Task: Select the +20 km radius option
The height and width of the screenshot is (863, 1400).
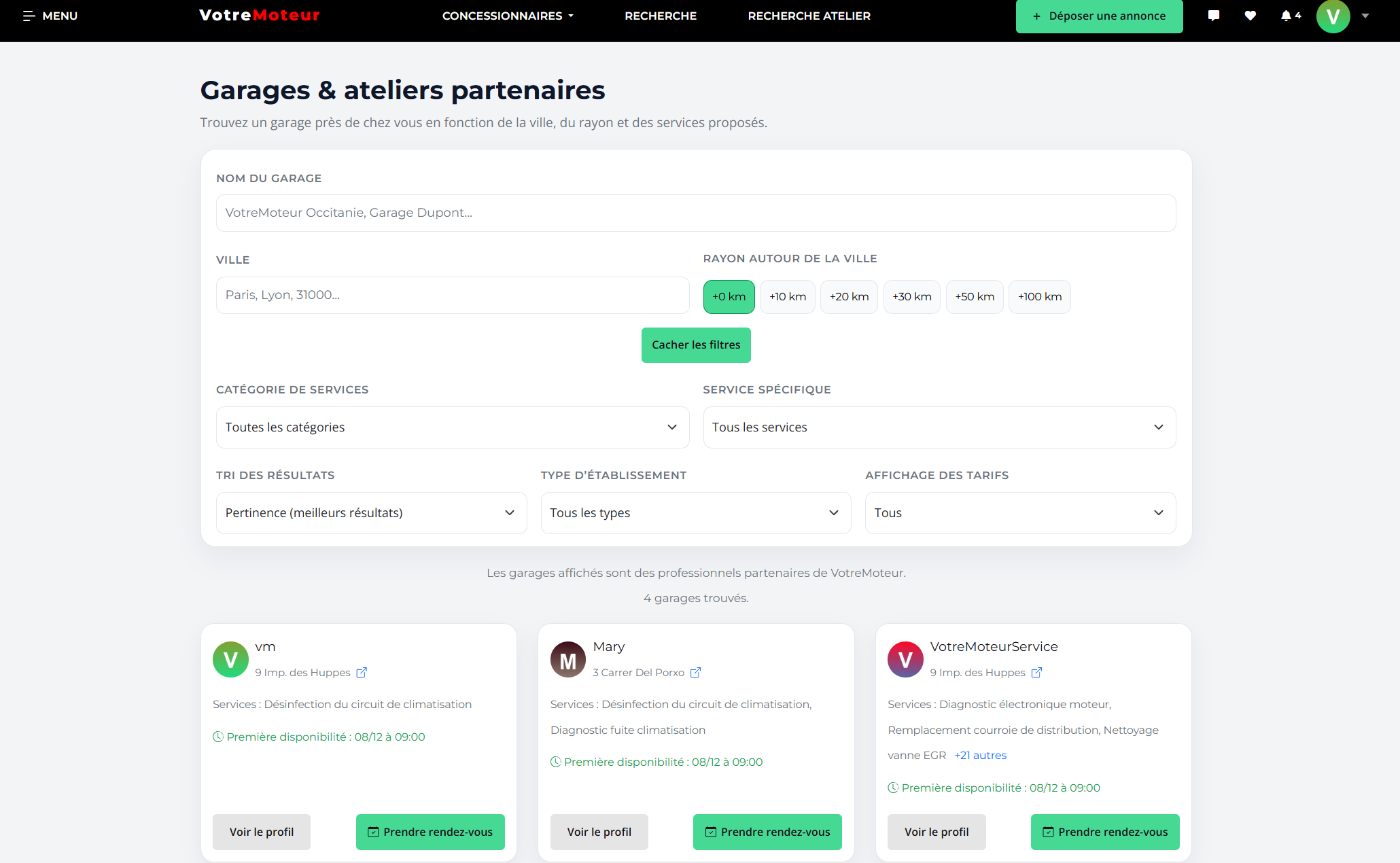Action: (849, 297)
